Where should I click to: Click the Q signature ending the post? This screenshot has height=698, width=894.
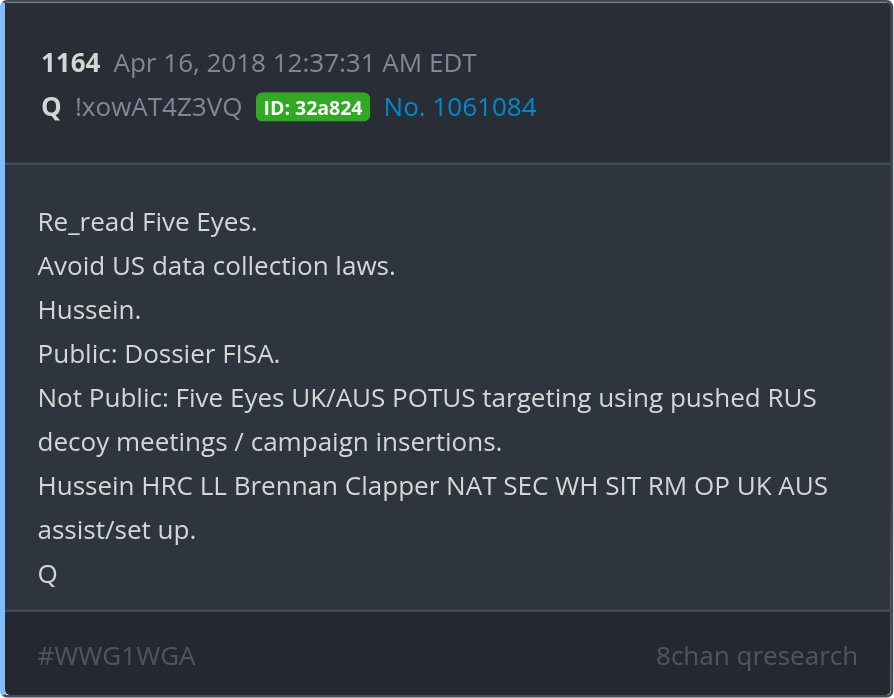point(48,574)
